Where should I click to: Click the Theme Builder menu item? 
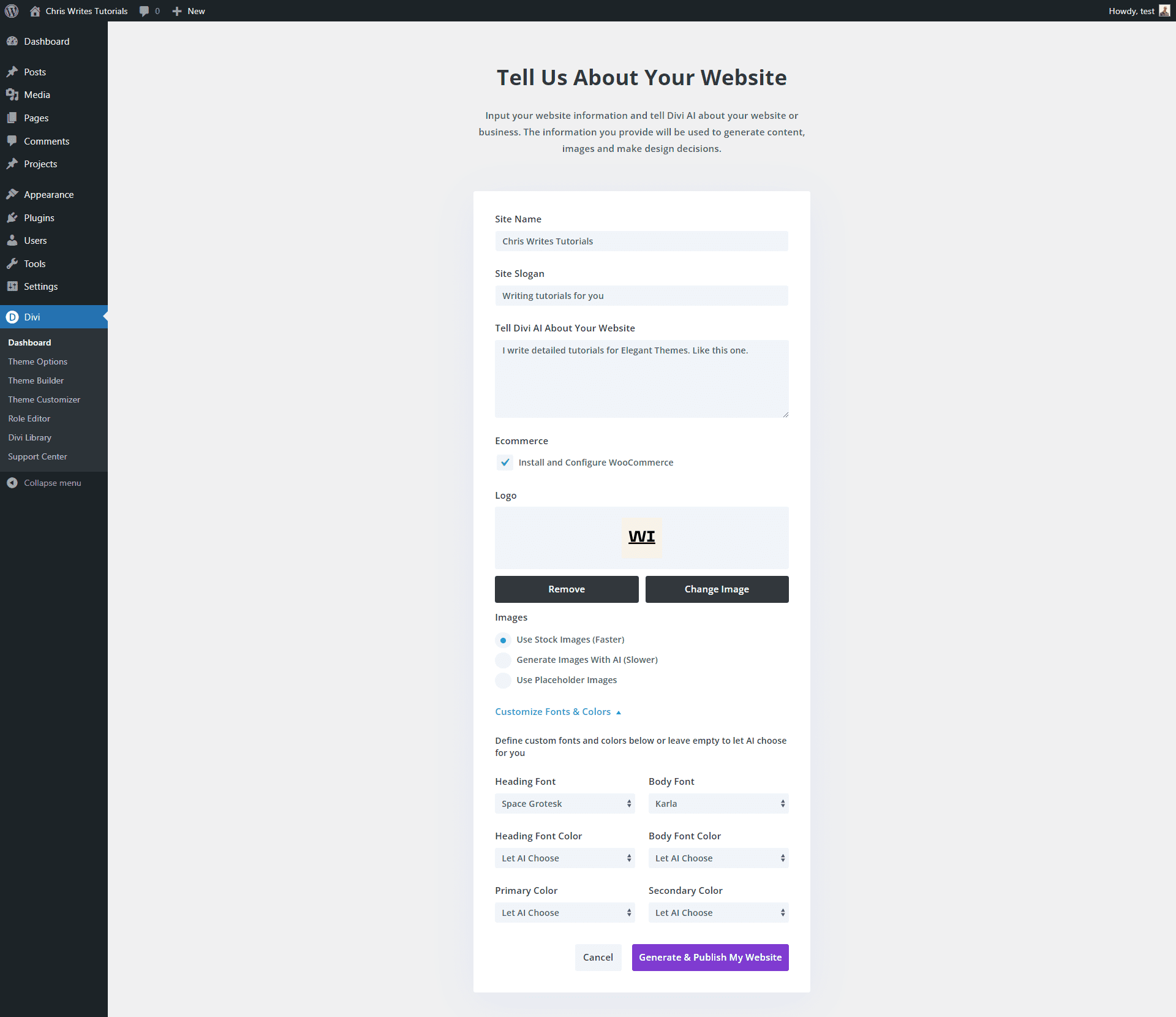click(x=35, y=380)
